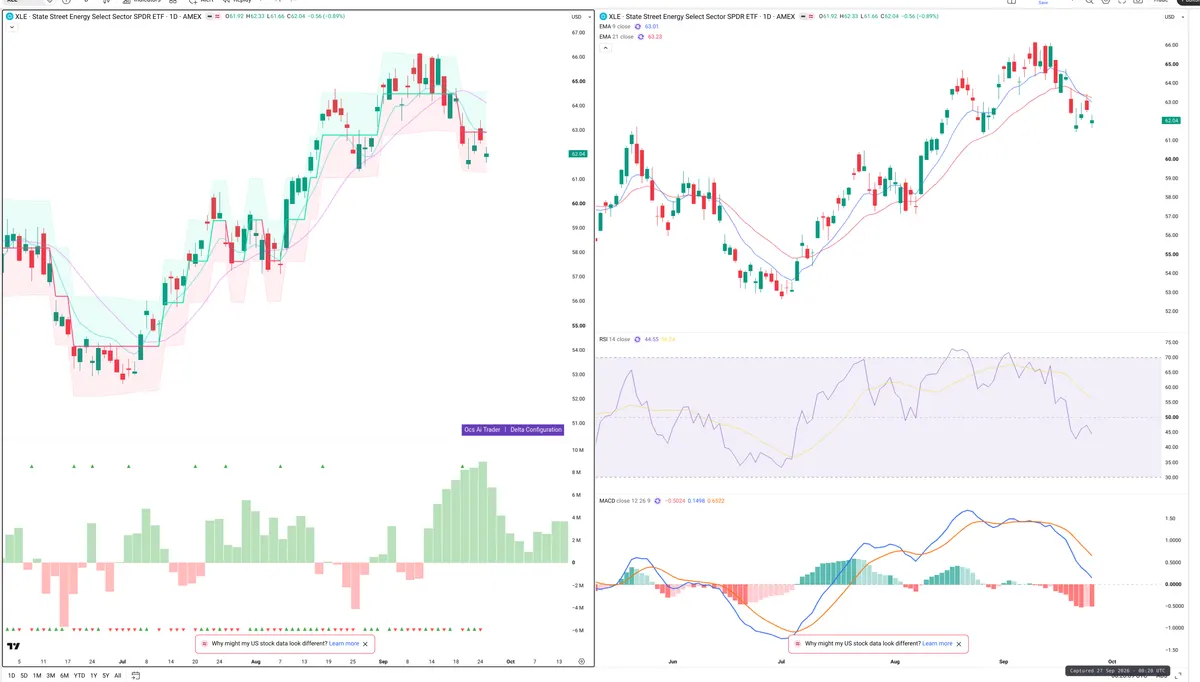Select the 5D time range
Screen dimensions: 1200x682
click(24, 675)
